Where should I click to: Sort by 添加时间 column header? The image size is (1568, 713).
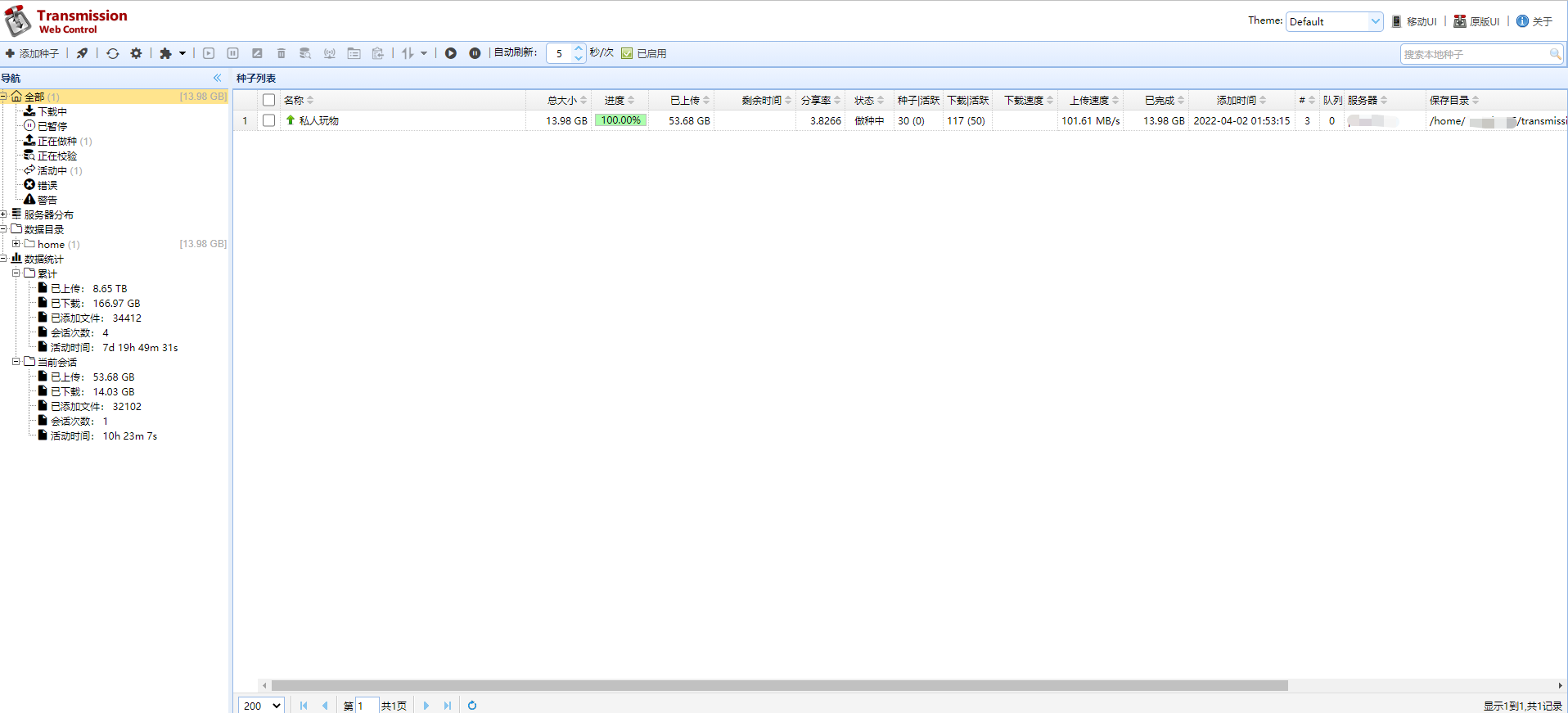tap(1241, 100)
